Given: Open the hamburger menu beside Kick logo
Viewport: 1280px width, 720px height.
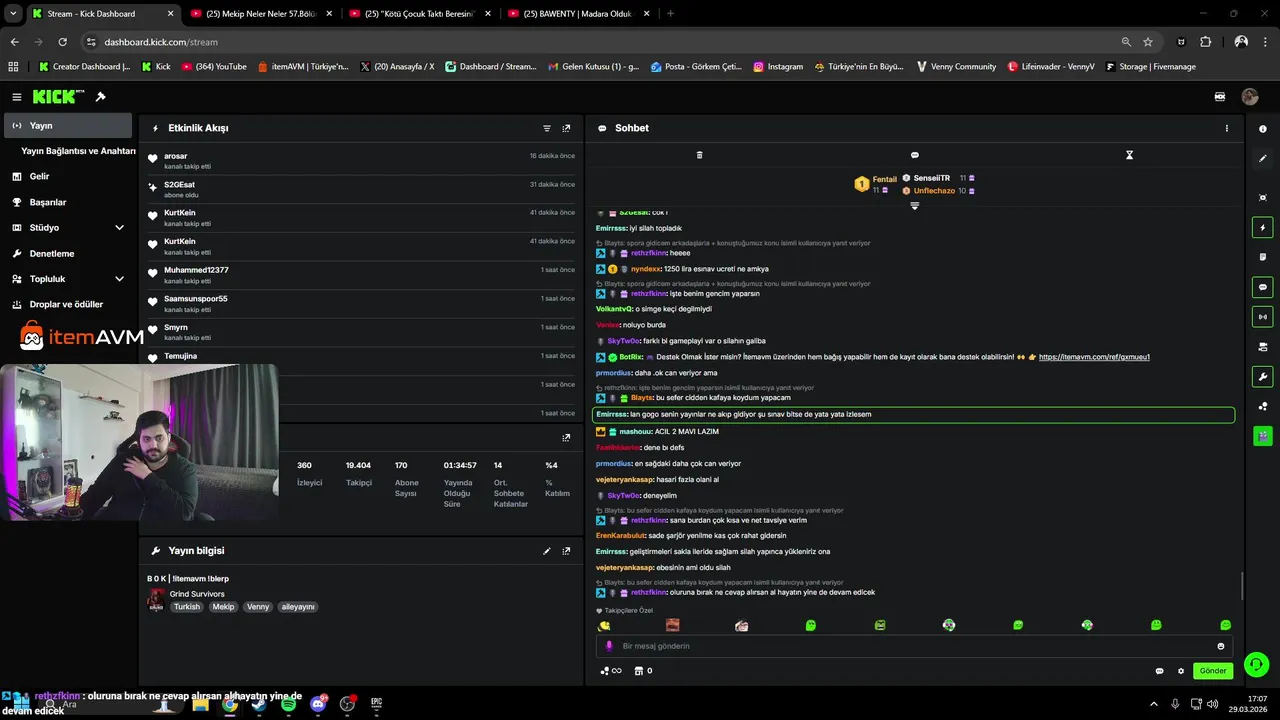Looking at the screenshot, I should tap(17, 97).
